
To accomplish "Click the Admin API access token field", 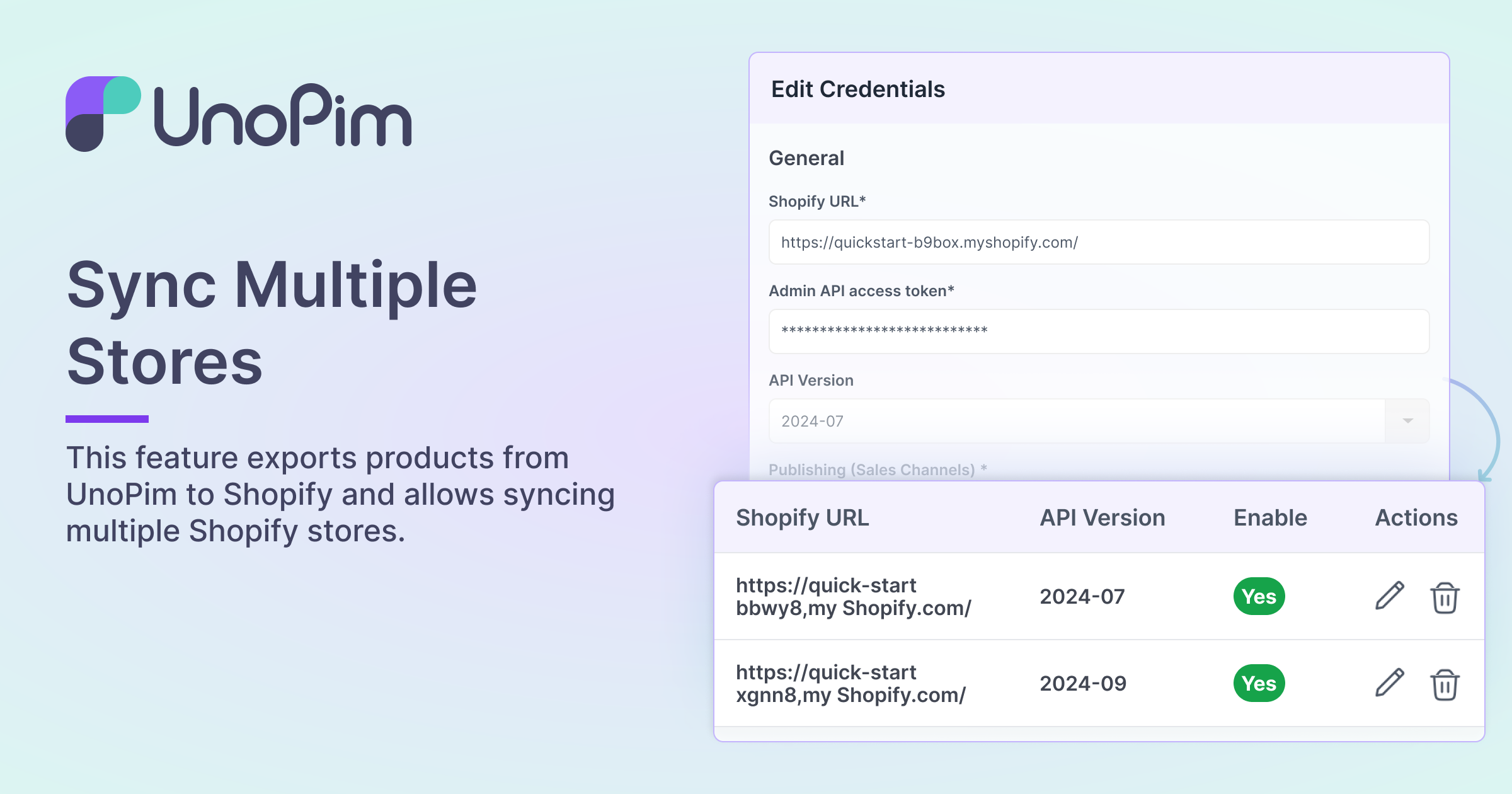I will click(1099, 331).
